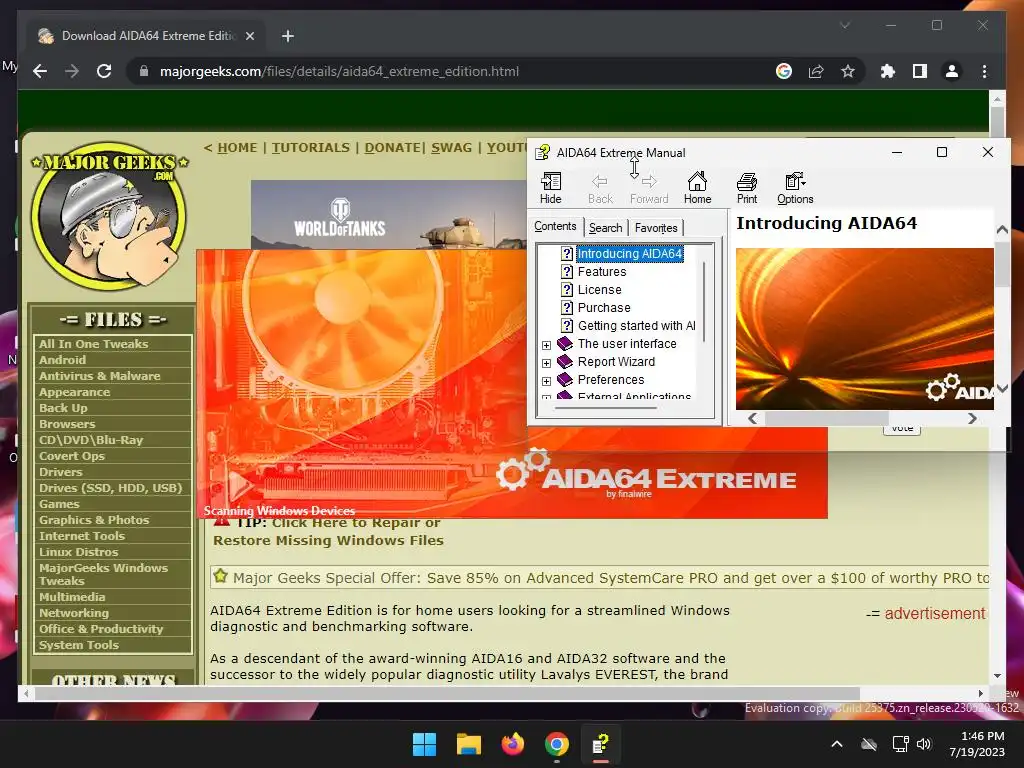This screenshot has width=1024, height=768.
Task: Bookmark this page with star icon
Action: coord(848,71)
